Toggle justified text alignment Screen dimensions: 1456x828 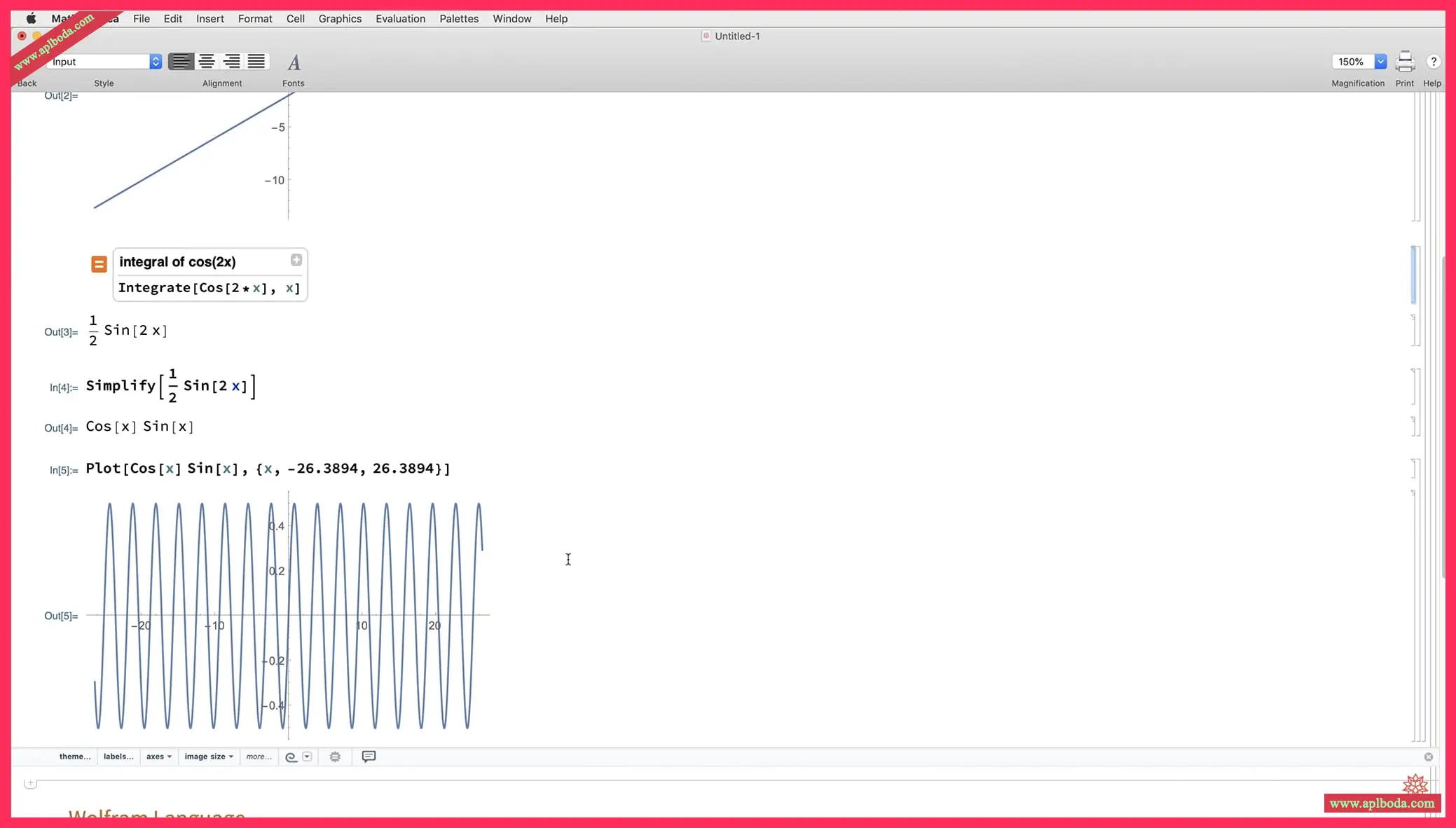[256, 62]
